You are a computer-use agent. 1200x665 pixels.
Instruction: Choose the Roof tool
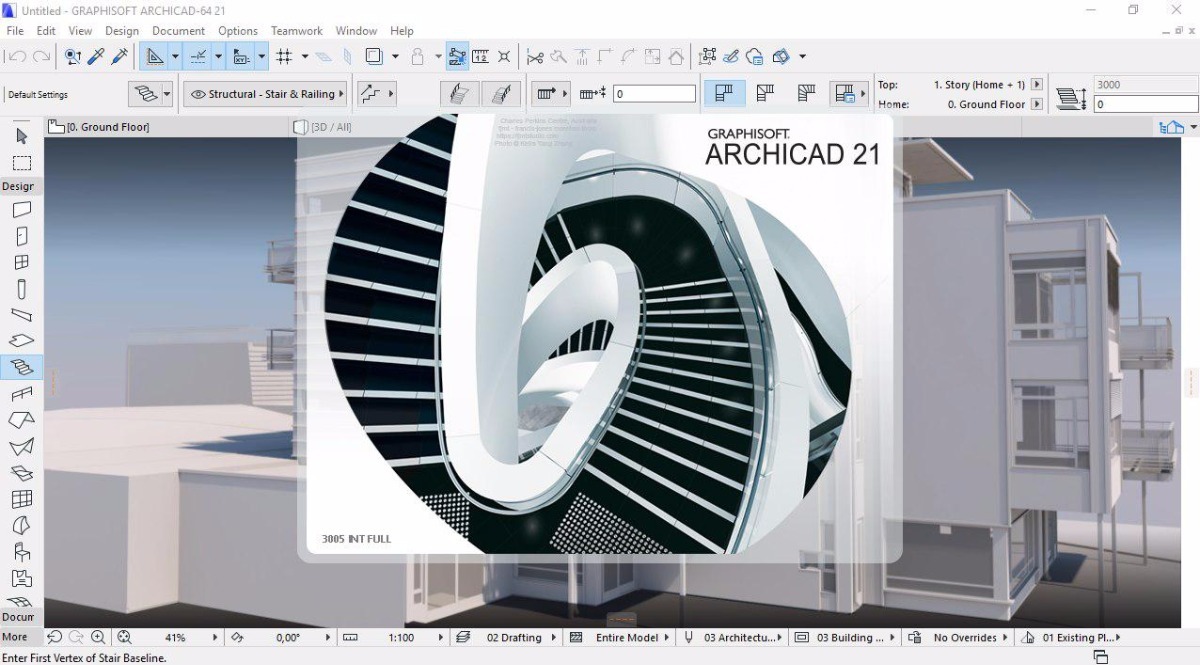tap(22, 420)
